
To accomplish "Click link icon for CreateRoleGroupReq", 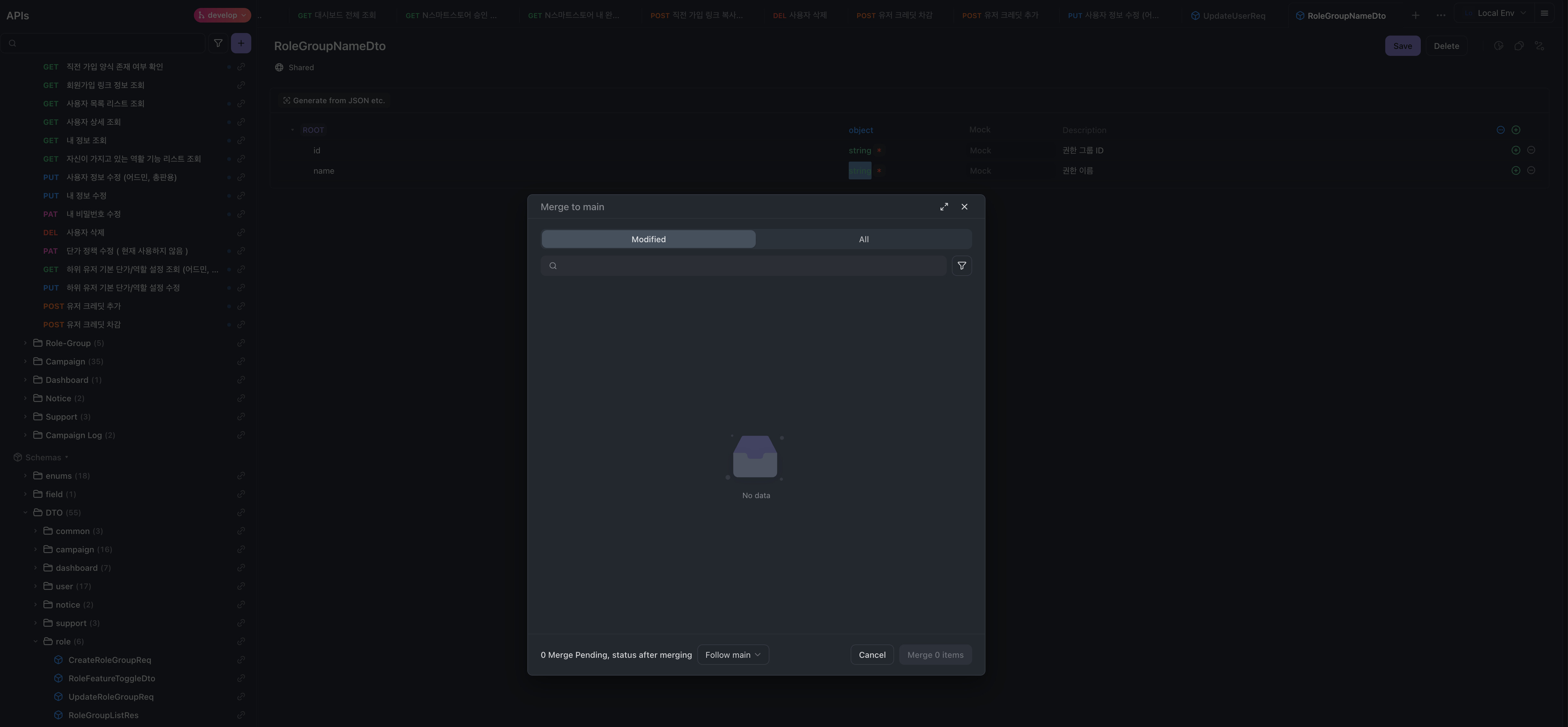I will [x=241, y=660].
